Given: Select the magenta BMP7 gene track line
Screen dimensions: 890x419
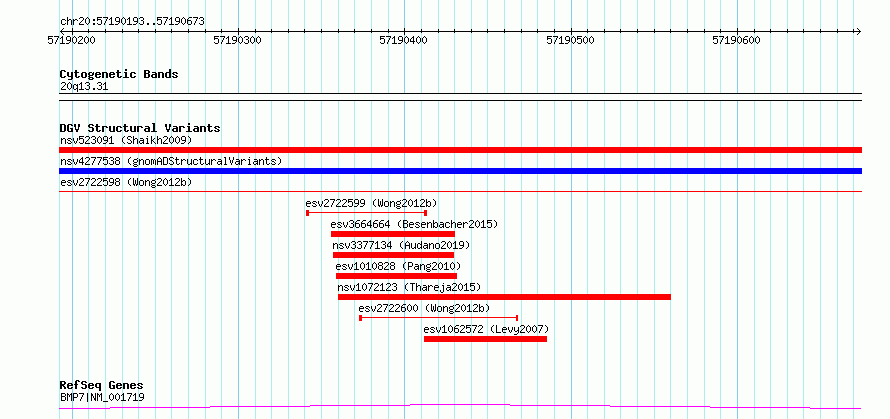Looking at the screenshot, I should pyautogui.click(x=460, y=407).
